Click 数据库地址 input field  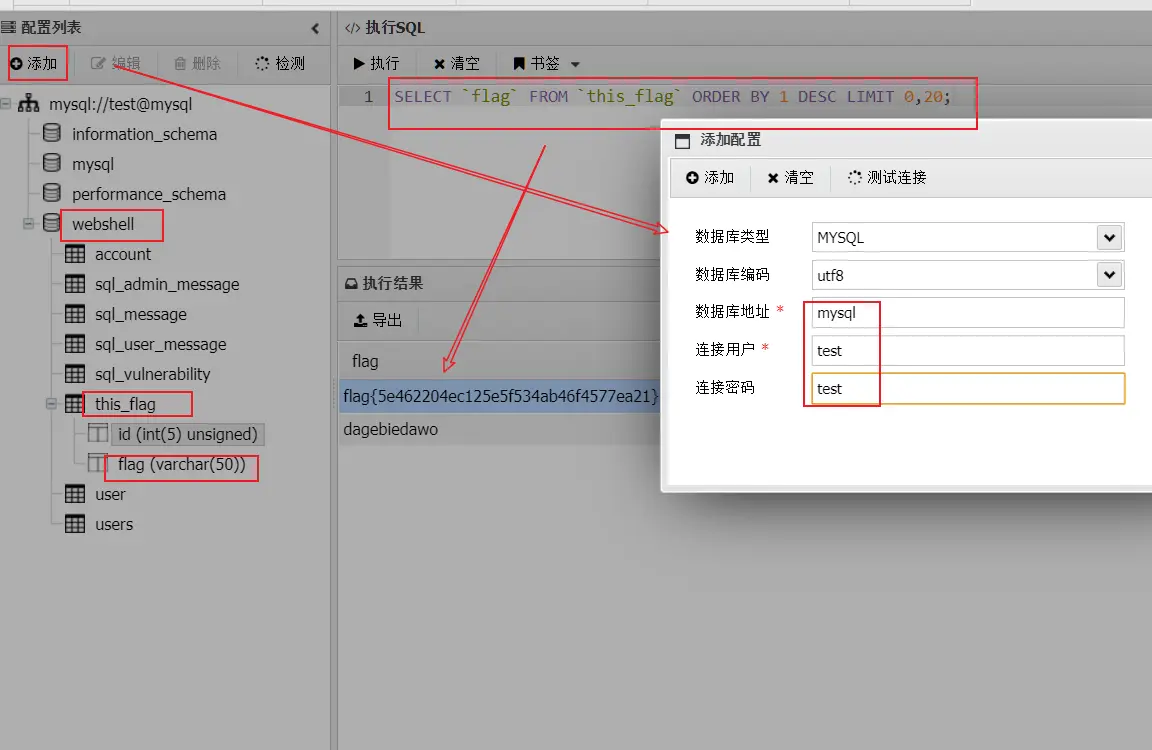coord(968,313)
